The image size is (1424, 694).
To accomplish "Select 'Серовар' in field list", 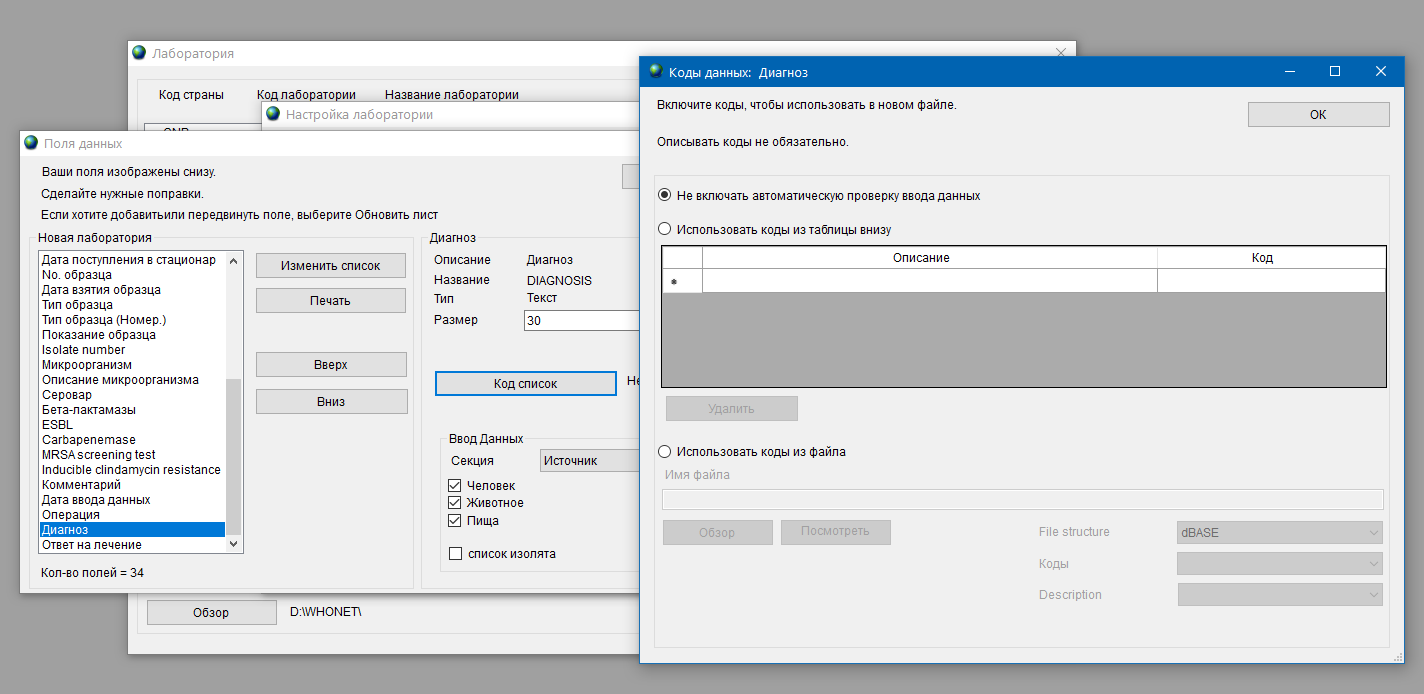I will point(133,395).
